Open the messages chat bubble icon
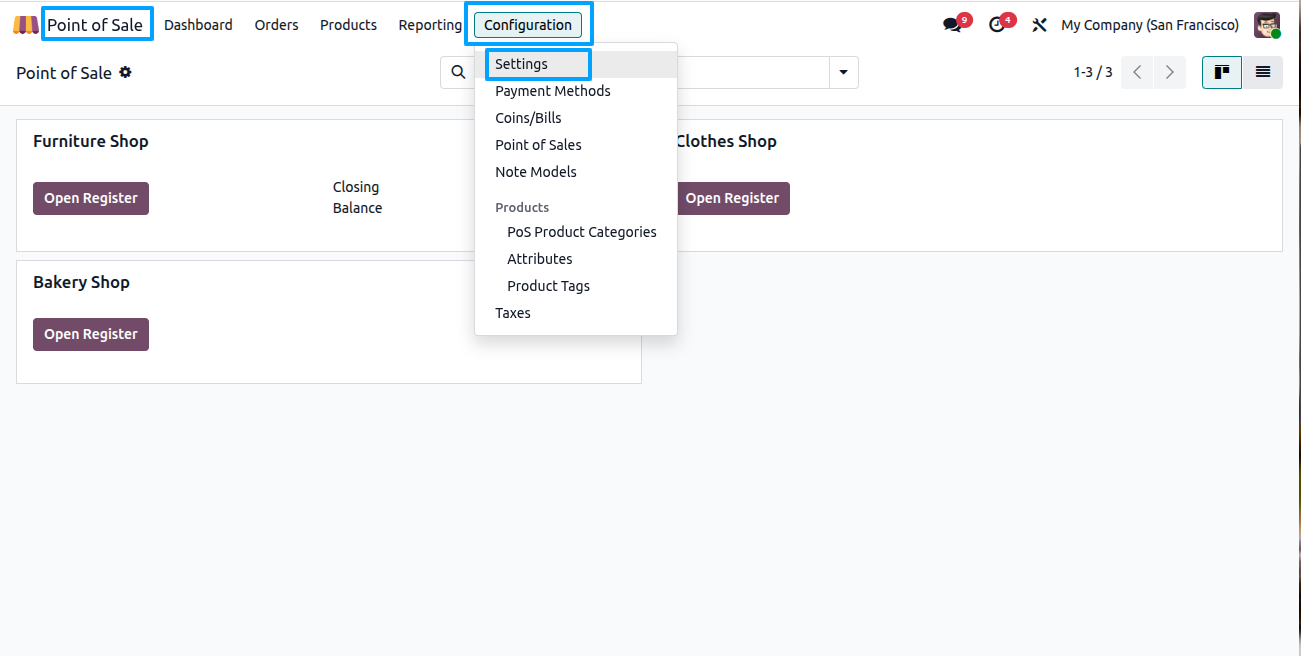 pos(952,25)
